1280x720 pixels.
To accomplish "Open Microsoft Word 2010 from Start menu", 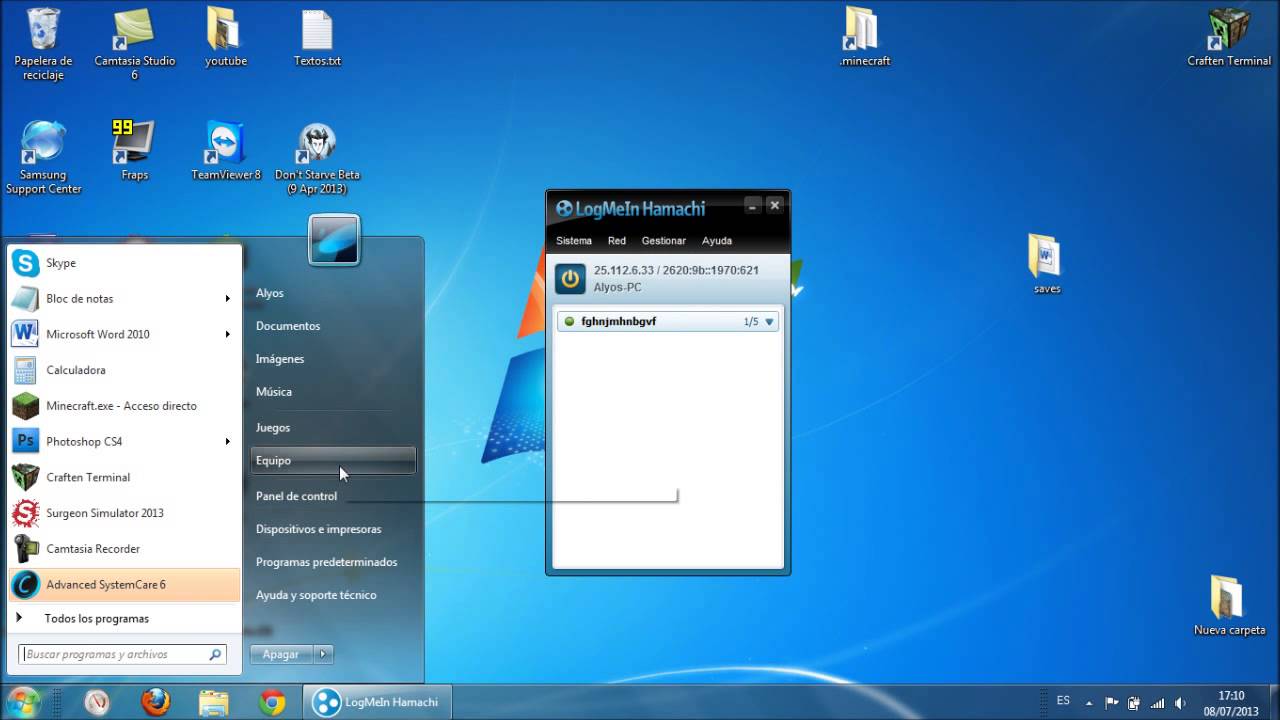I will click(x=125, y=335).
